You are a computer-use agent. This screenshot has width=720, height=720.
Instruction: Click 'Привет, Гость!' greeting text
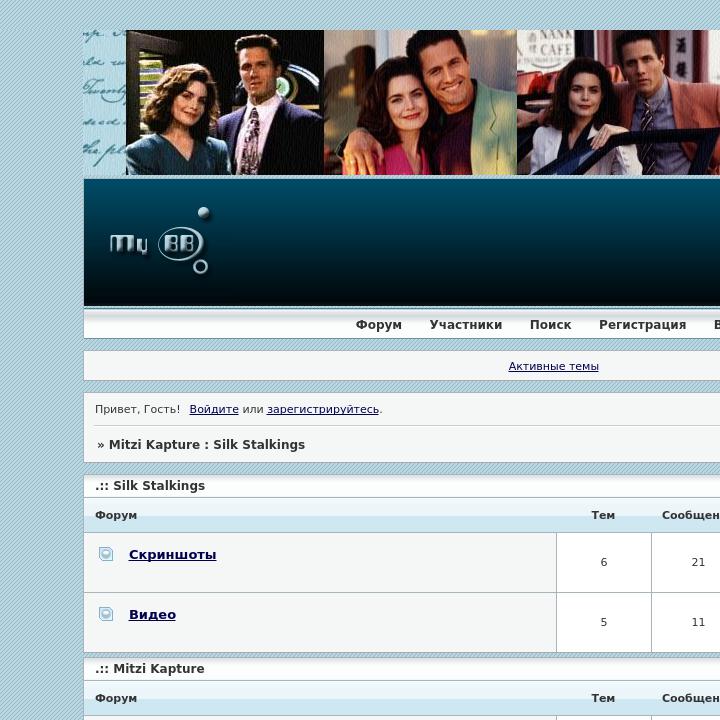(137, 409)
